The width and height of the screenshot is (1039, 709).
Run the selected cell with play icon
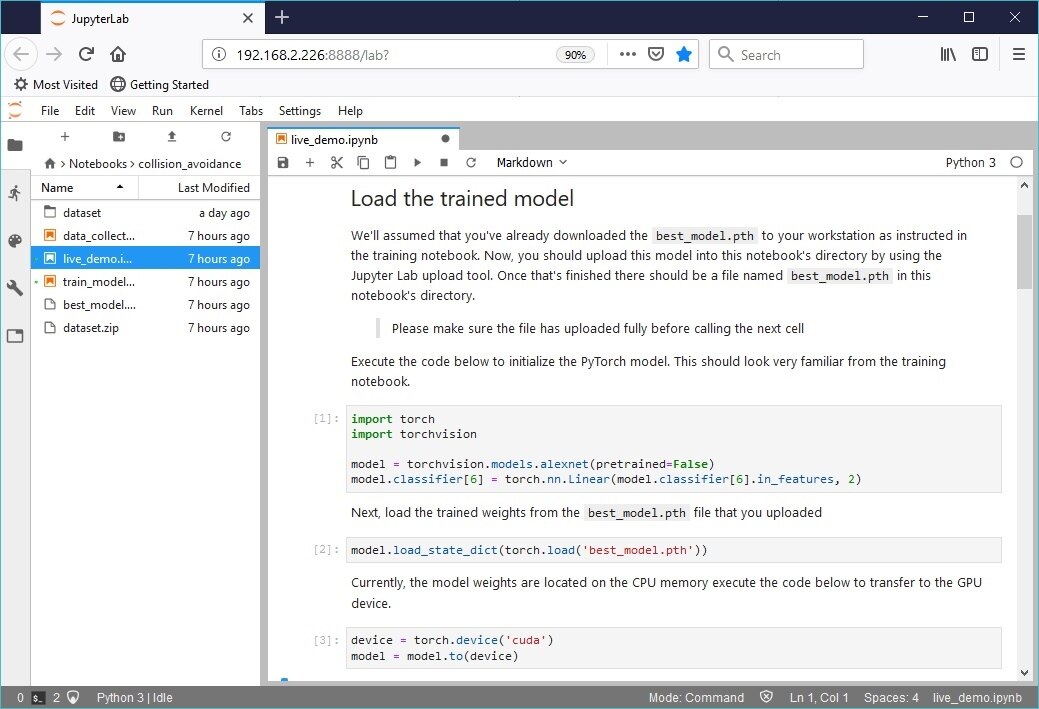click(x=417, y=162)
